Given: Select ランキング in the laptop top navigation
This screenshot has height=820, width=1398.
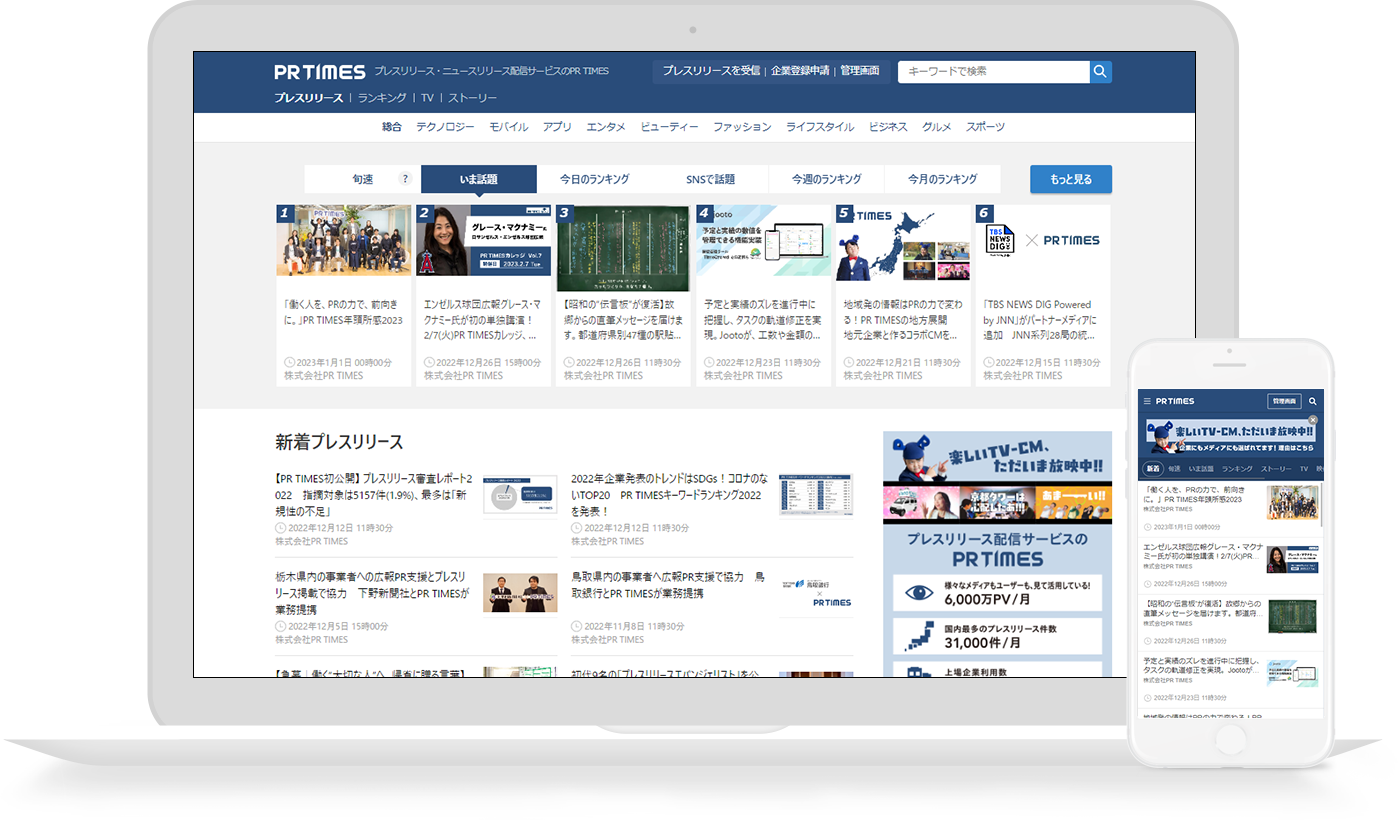Looking at the screenshot, I should (x=382, y=98).
